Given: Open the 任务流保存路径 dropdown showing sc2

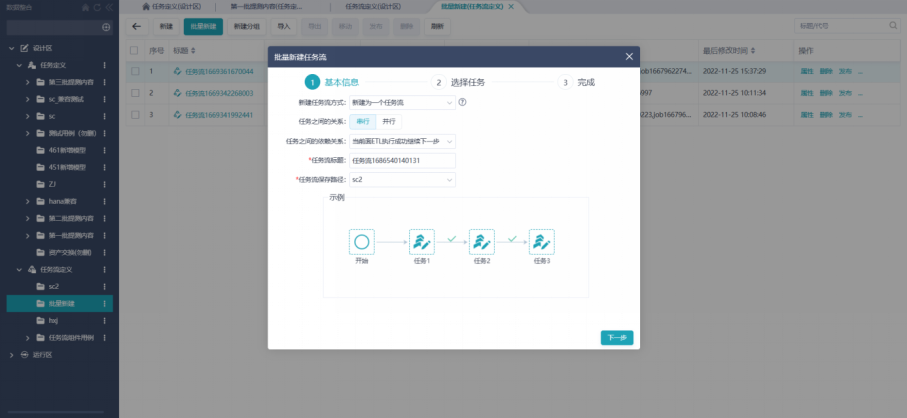Looking at the screenshot, I should (x=401, y=180).
